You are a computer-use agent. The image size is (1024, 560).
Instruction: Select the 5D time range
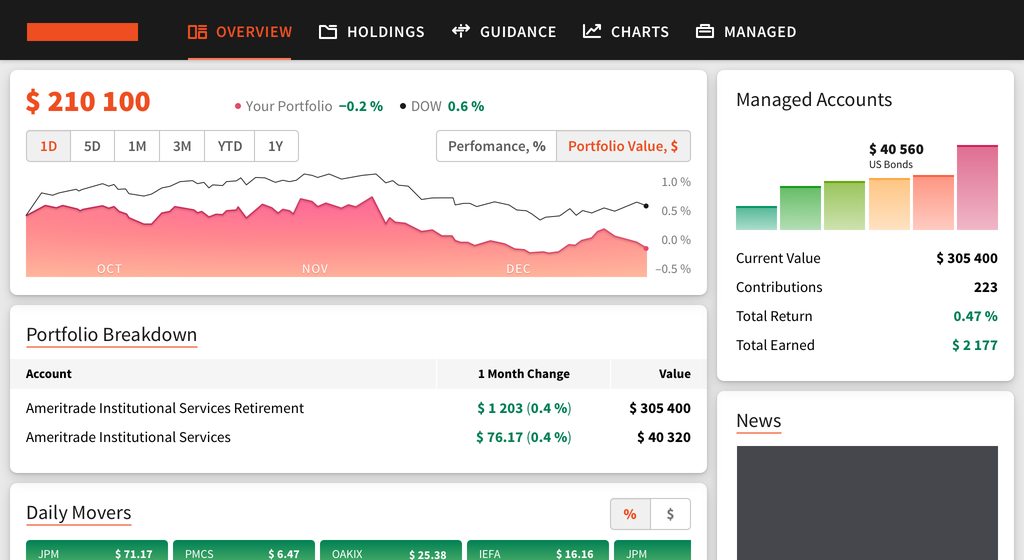(x=92, y=146)
